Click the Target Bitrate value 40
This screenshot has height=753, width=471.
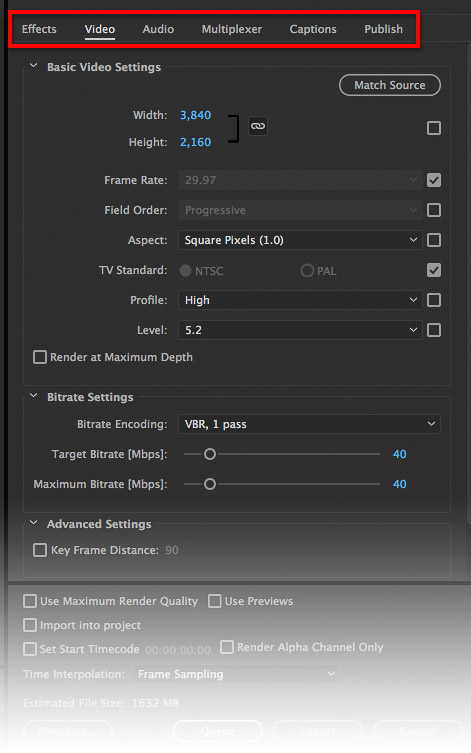(x=399, y=454)
